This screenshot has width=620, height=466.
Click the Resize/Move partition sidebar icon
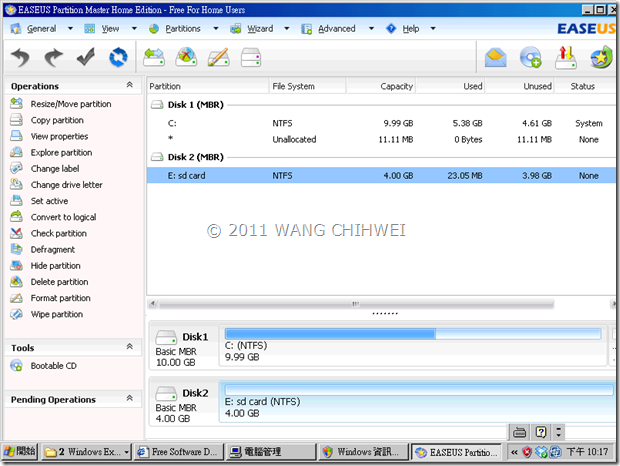(16, 104)
